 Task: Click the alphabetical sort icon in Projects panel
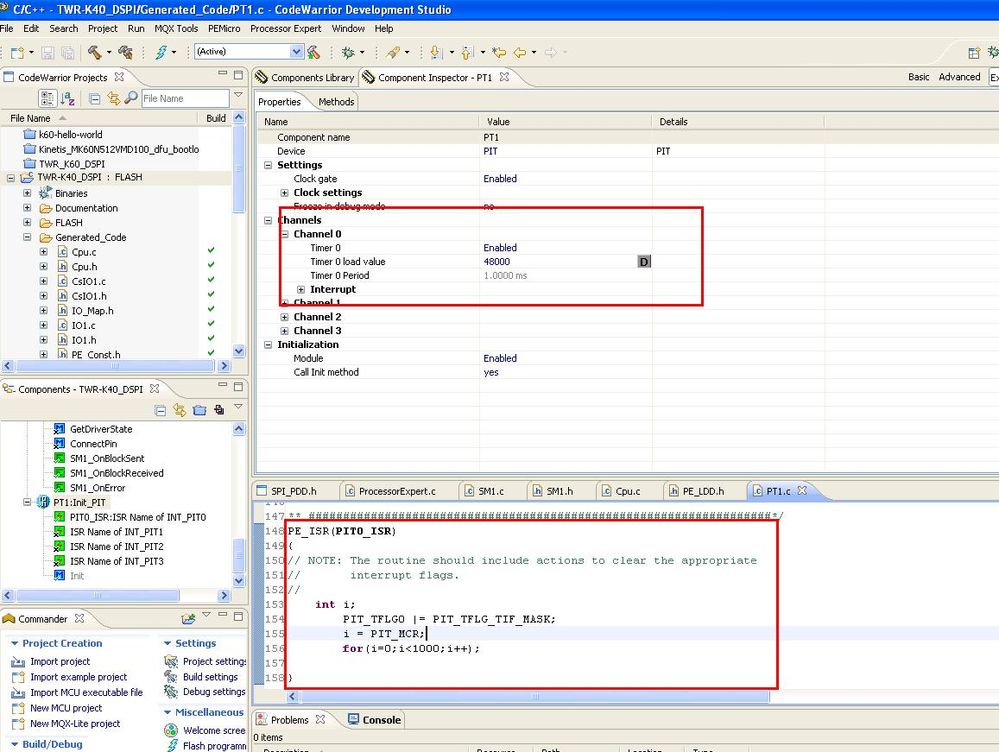(x=68, y=98)
